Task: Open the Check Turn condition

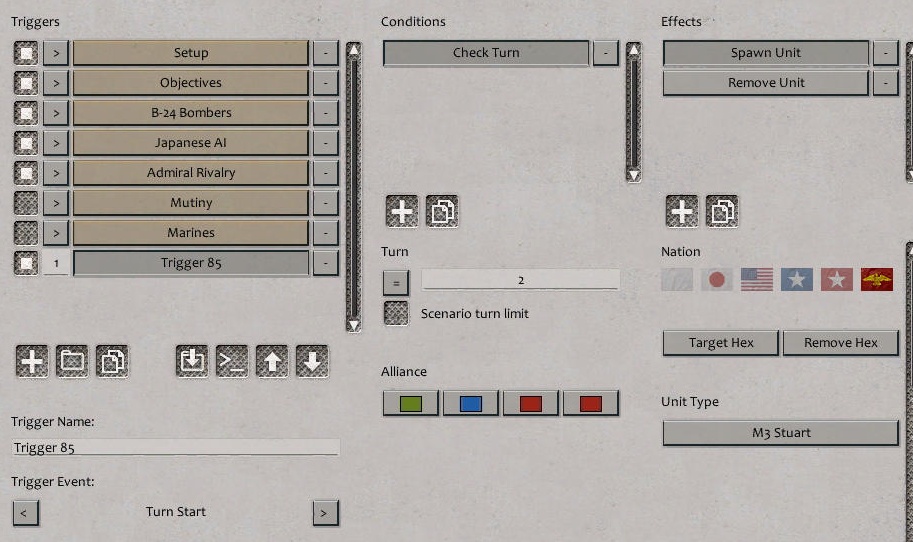Action: point(486,53)
